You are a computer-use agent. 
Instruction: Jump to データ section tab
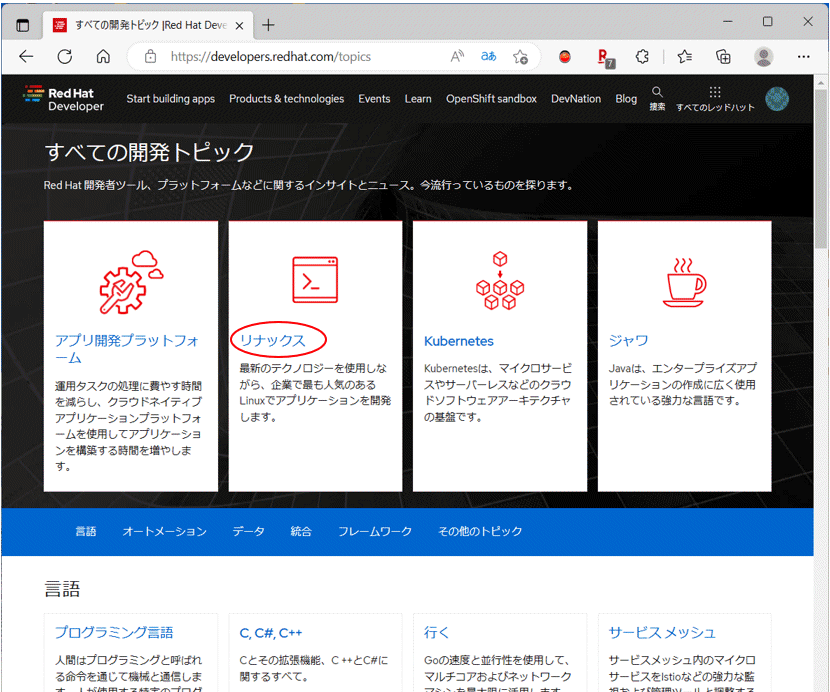tap(248, 531)
